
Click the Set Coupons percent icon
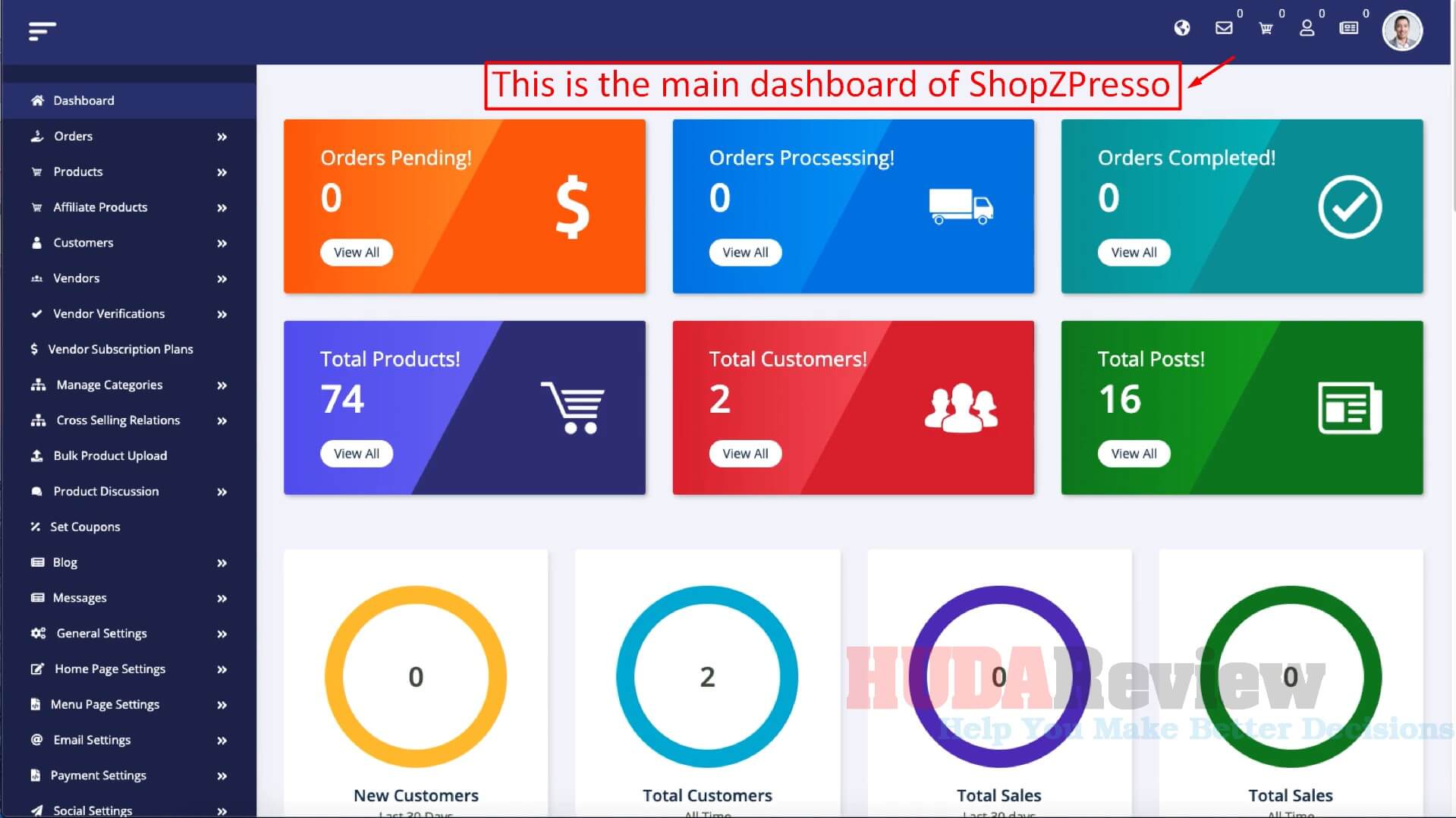pyautogui.click(x=35, y=527)
